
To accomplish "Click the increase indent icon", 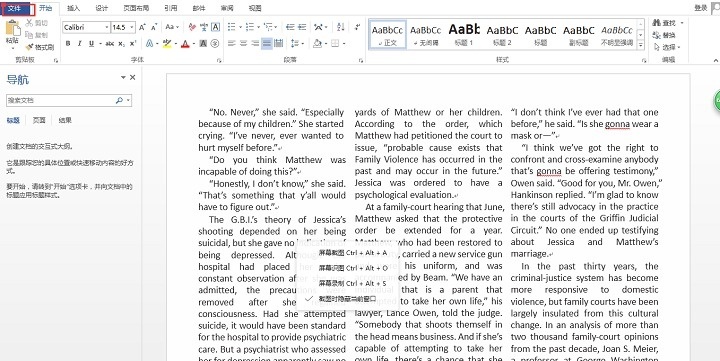I will (x=302, y=27).
